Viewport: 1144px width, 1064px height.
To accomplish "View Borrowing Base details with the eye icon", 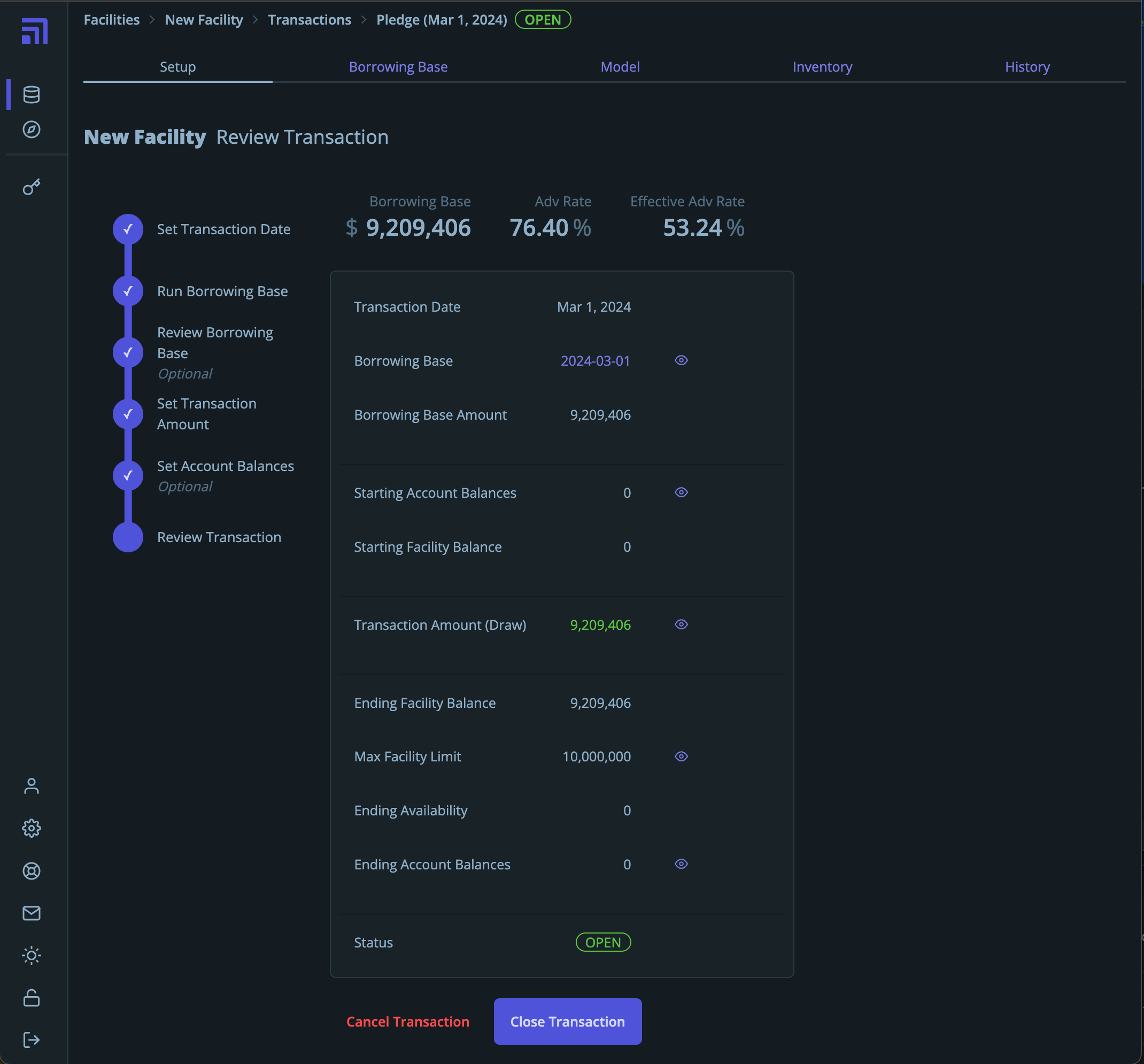I will pyautogui.click(x=682, y=360).
